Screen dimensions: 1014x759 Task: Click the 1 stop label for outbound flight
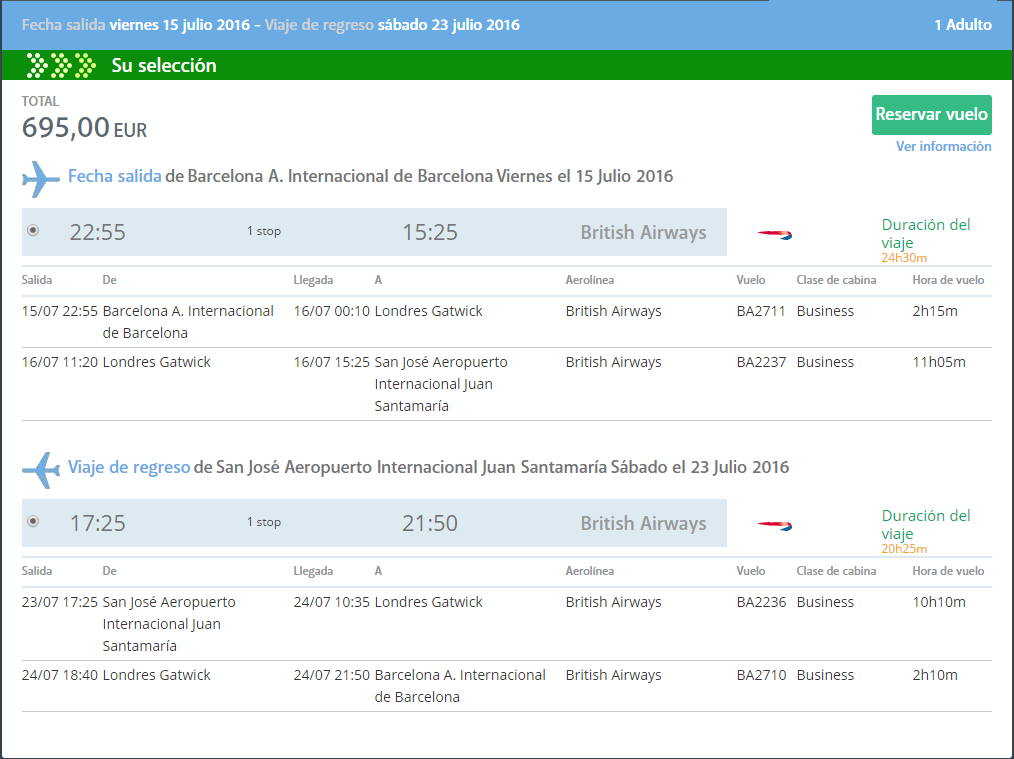[264, 231]
